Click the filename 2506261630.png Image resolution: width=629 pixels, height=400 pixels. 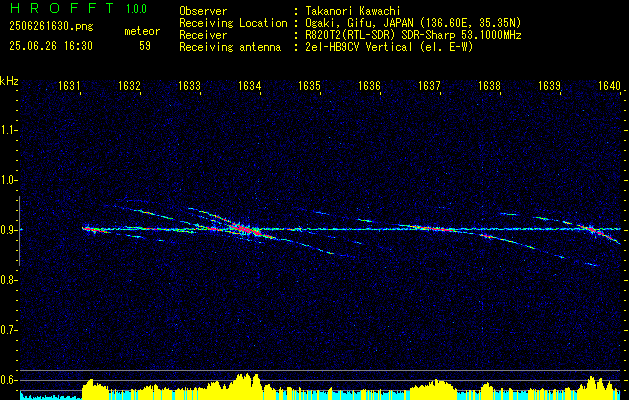[51, 27]
